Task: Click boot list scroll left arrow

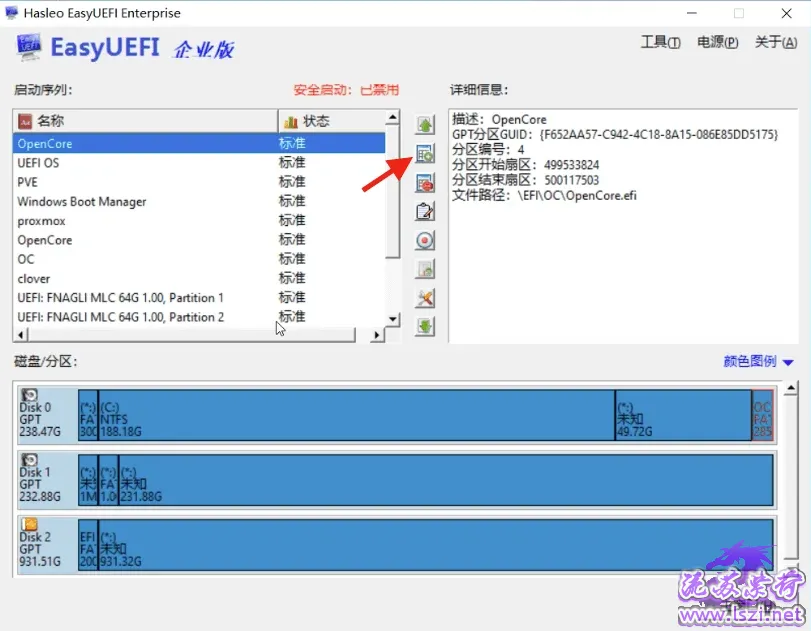Action: tap(21, 335)
